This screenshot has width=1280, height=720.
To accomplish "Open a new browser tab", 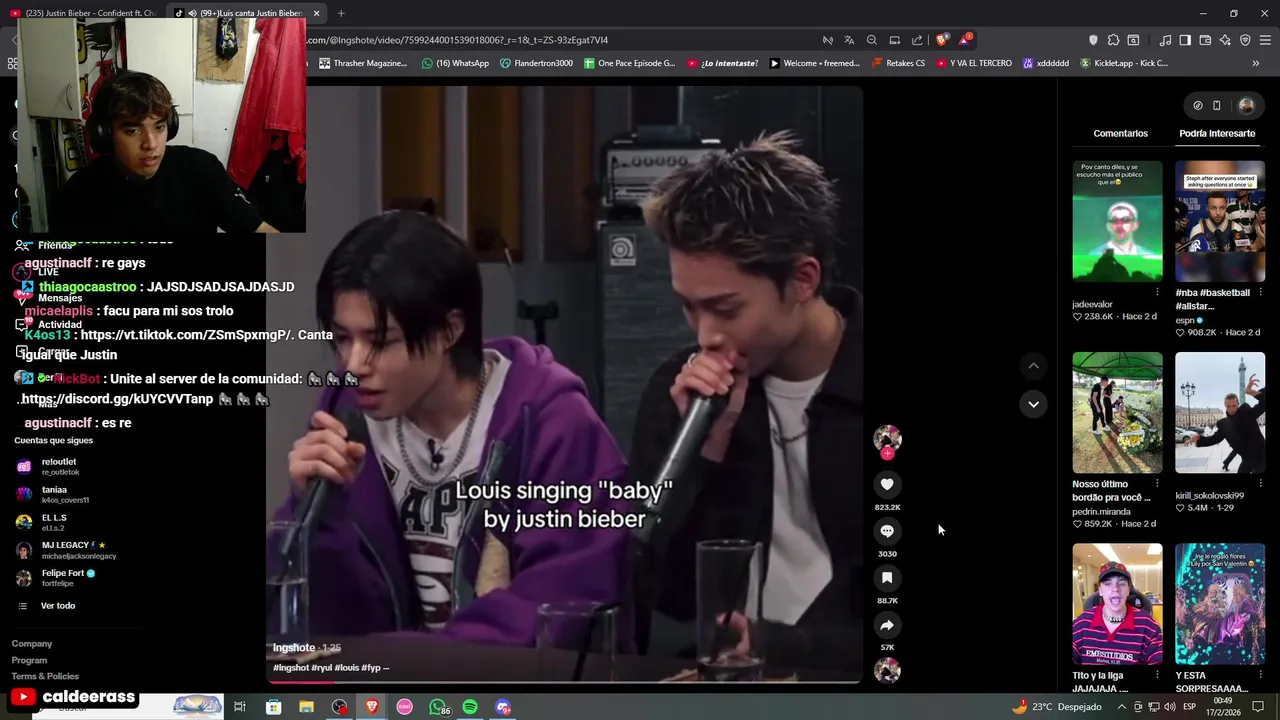I will coord(341,13).
